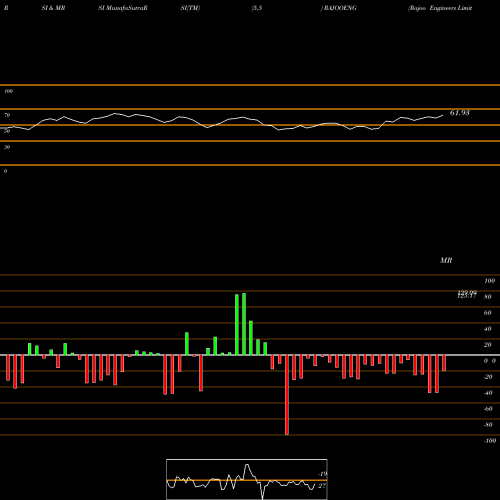Click the '-19' value in mini chart
Screen dimensions: 500x500
[322, 474]
